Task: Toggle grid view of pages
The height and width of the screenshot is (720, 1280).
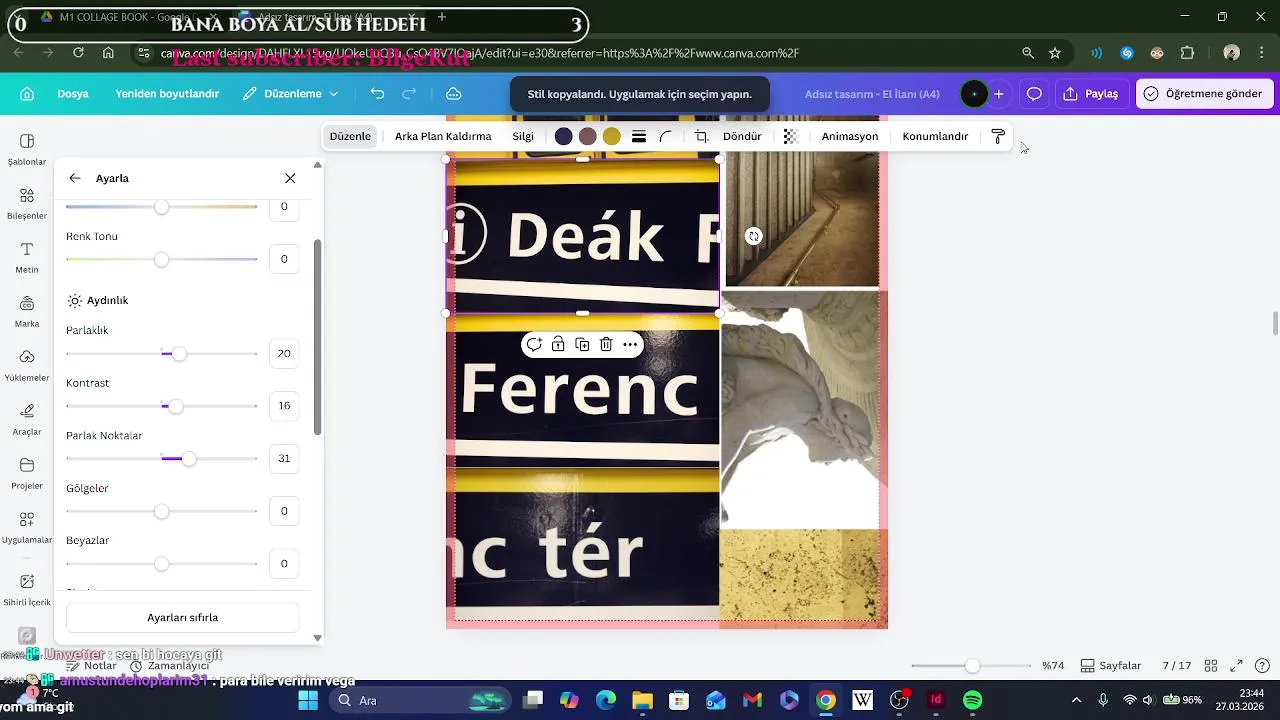Action: tap(1211, 666)
